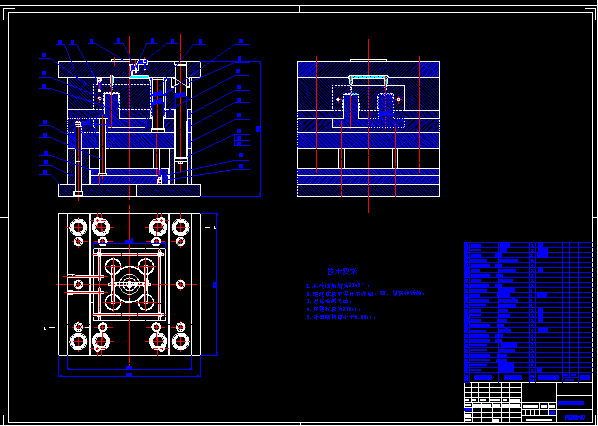Screen dimensions: 598x426
Task: Select the 技术要求 technical requirements heading
Action: [x=342, y=272]
